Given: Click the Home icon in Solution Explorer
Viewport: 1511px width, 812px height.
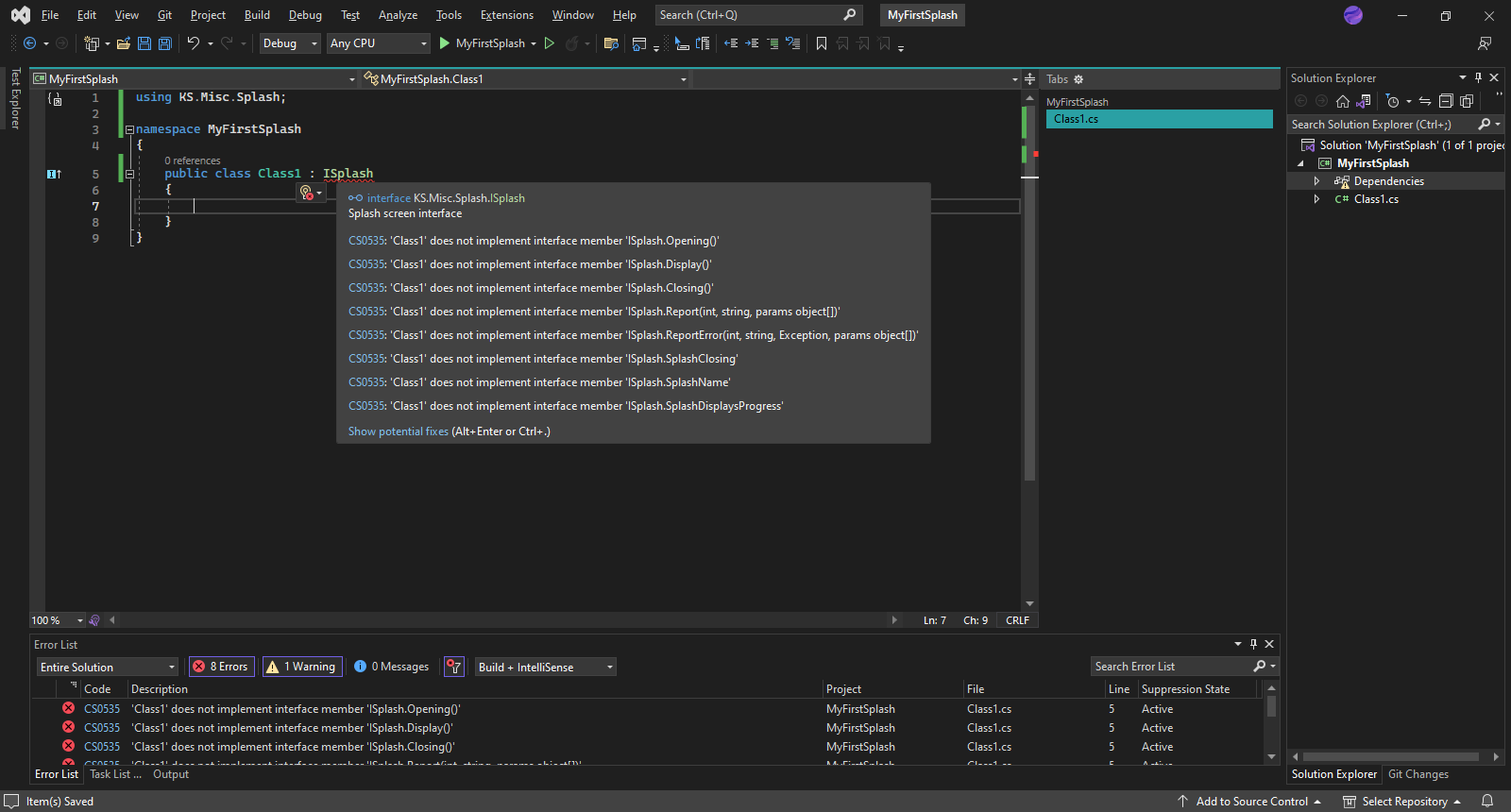Looking at the screenshot, I should (1343, 101).
